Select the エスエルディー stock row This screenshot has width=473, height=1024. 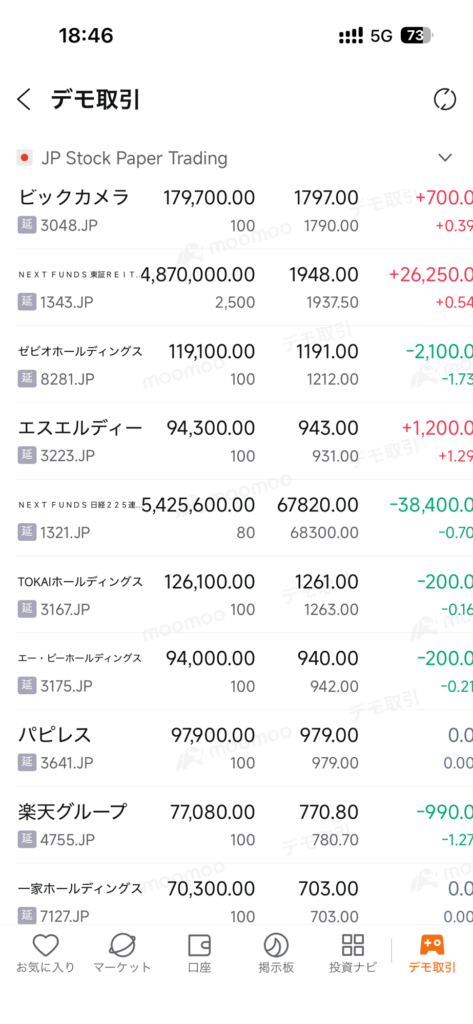[236, 441]
